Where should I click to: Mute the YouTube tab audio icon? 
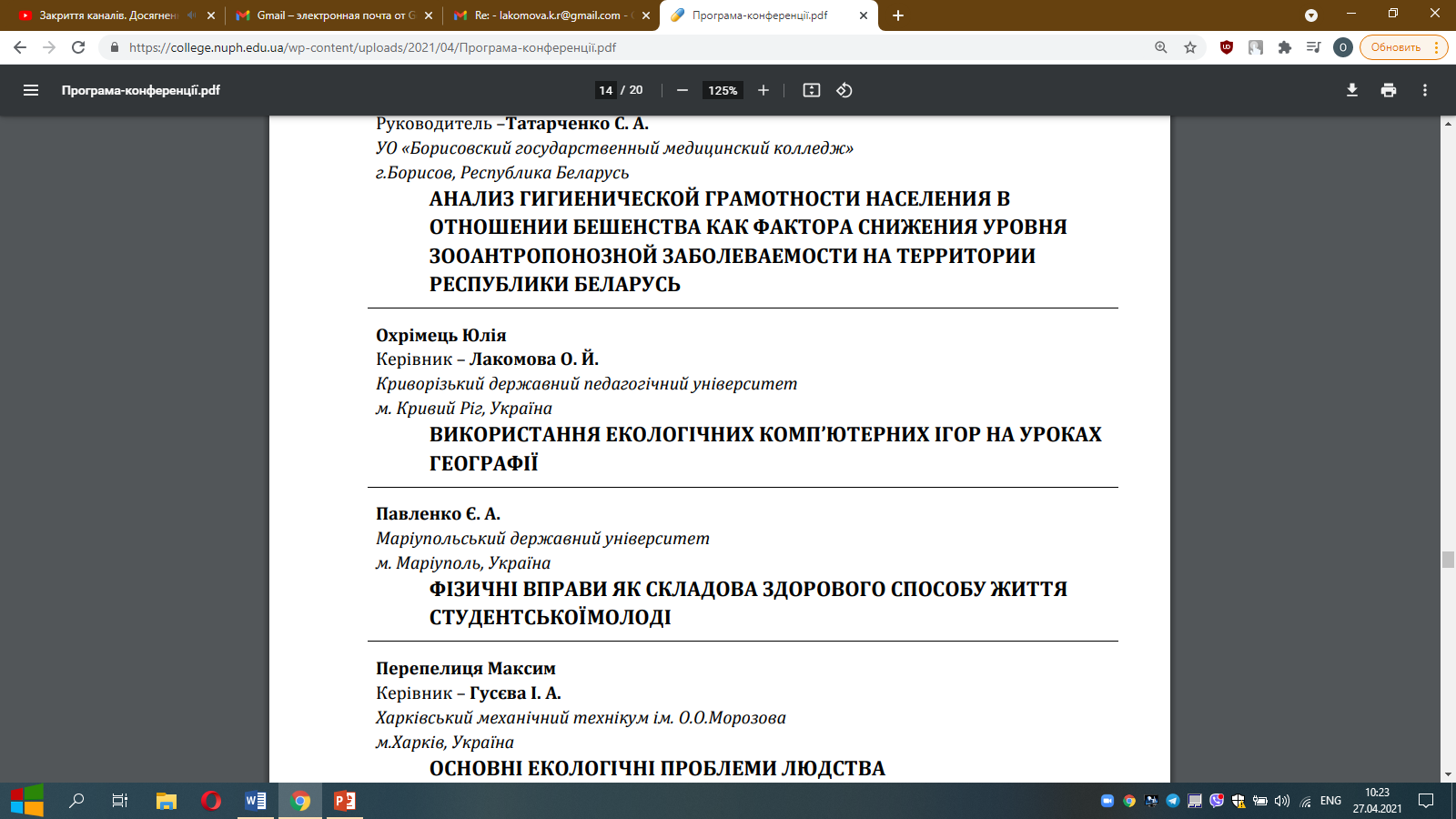click(x=192, y=15)
